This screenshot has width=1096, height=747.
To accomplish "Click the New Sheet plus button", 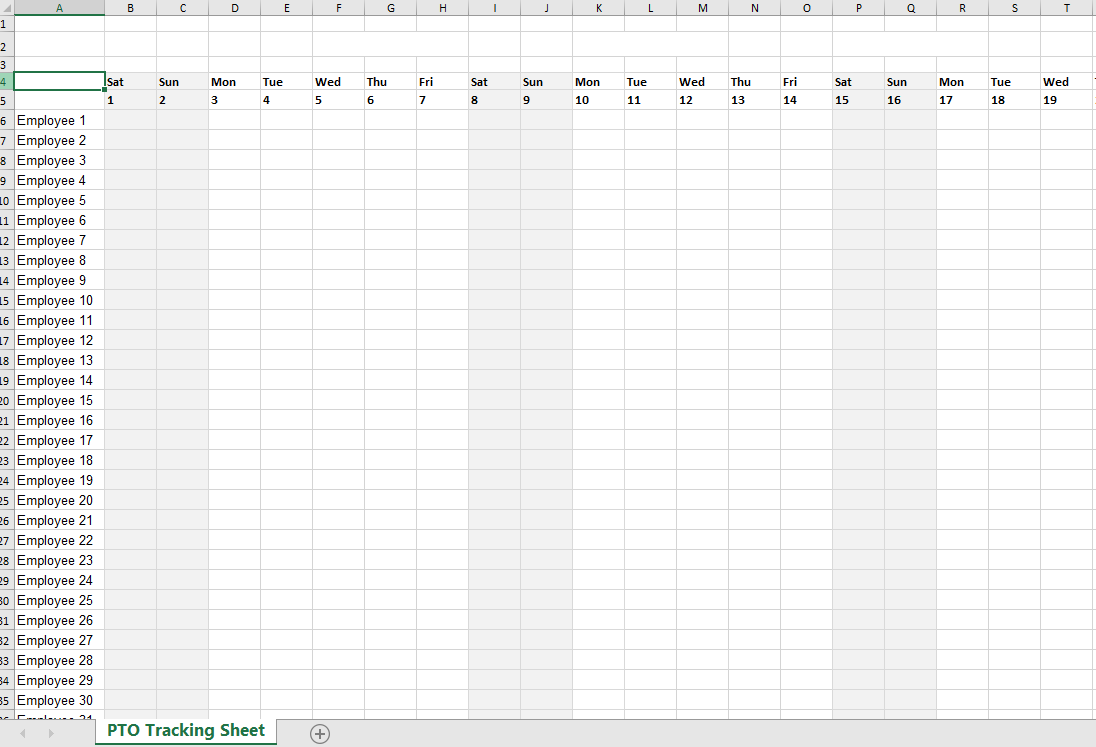I will [x=320, y=734].
